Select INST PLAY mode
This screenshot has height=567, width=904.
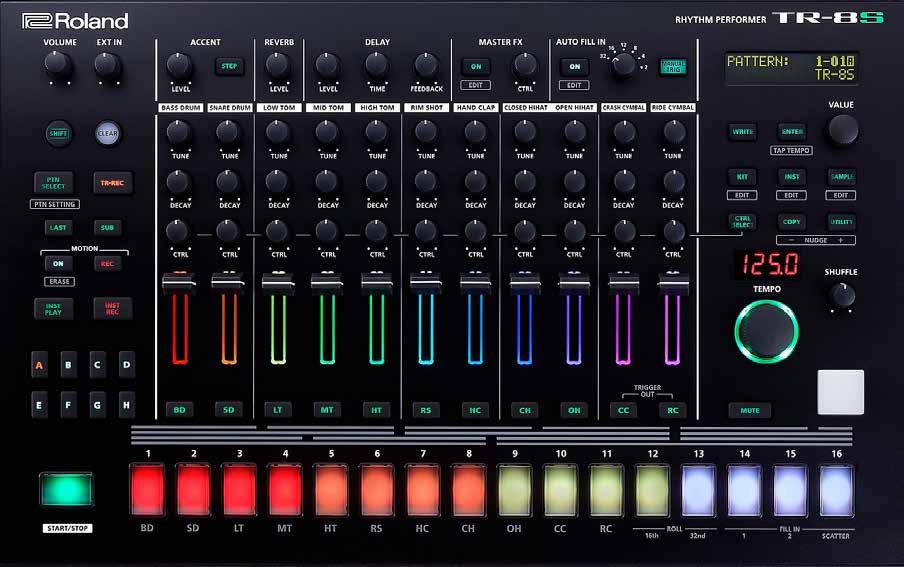pos(54,309)
